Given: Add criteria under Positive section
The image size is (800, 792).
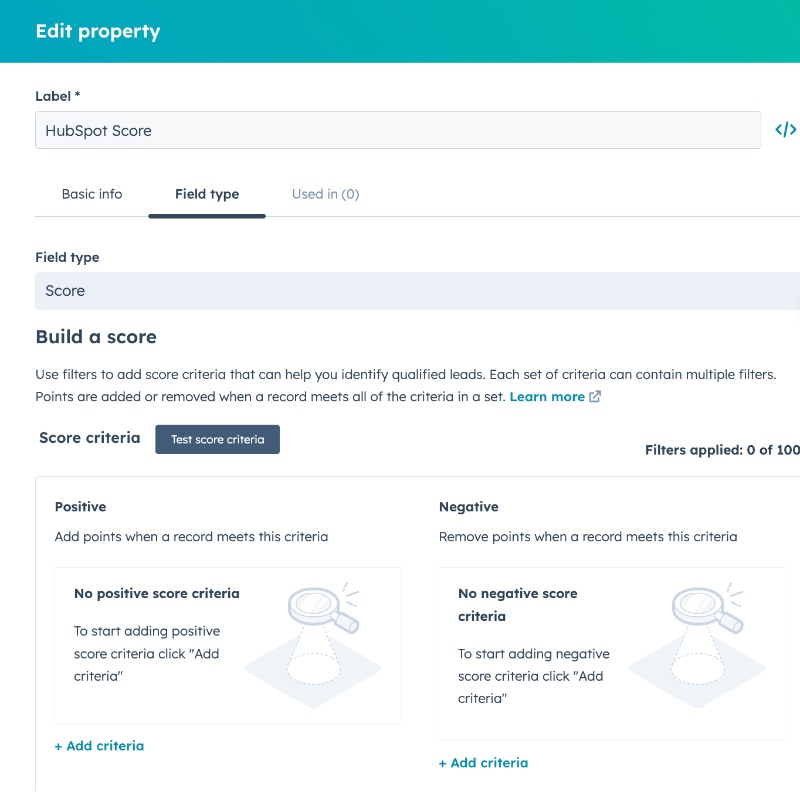Looking at the screenshot, I should pyautogui.click(x=99, y=746).
